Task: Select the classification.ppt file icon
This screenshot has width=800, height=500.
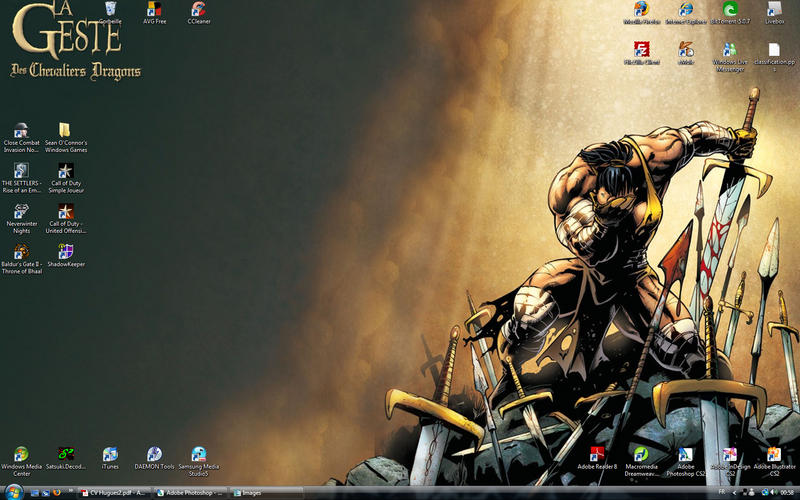Action: (774, 57)
